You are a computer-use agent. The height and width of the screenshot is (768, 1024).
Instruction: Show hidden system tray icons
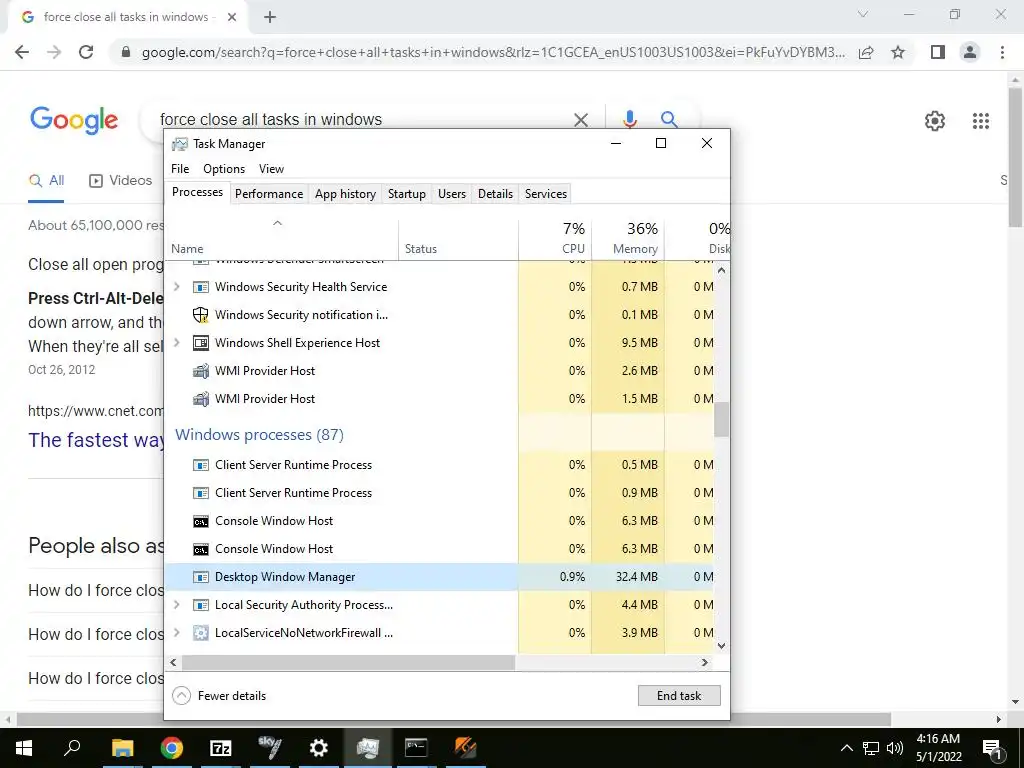coord(846,748)
